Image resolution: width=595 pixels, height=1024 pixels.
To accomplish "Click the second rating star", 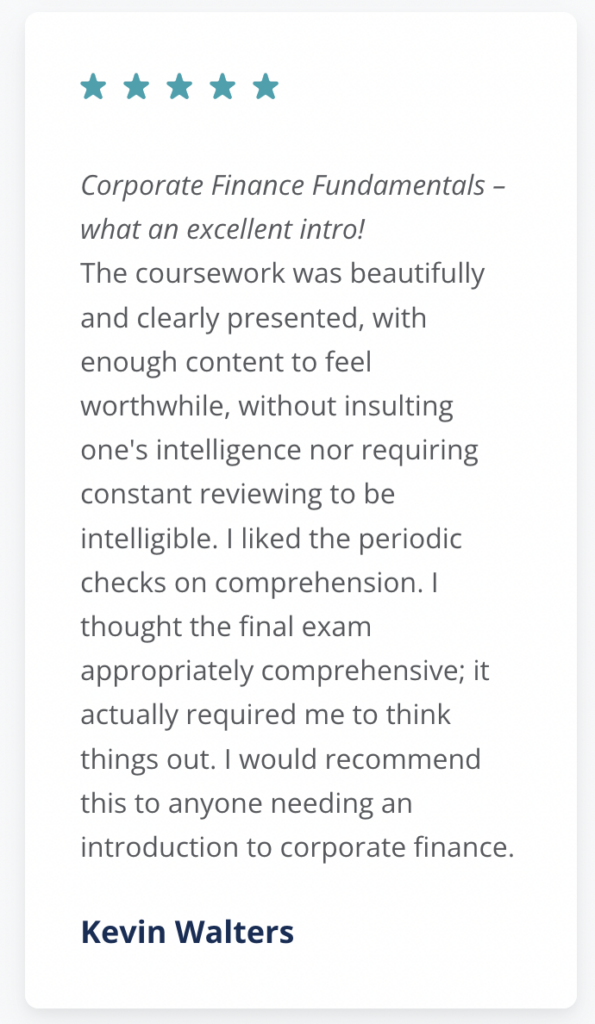I will click(137, 86).
